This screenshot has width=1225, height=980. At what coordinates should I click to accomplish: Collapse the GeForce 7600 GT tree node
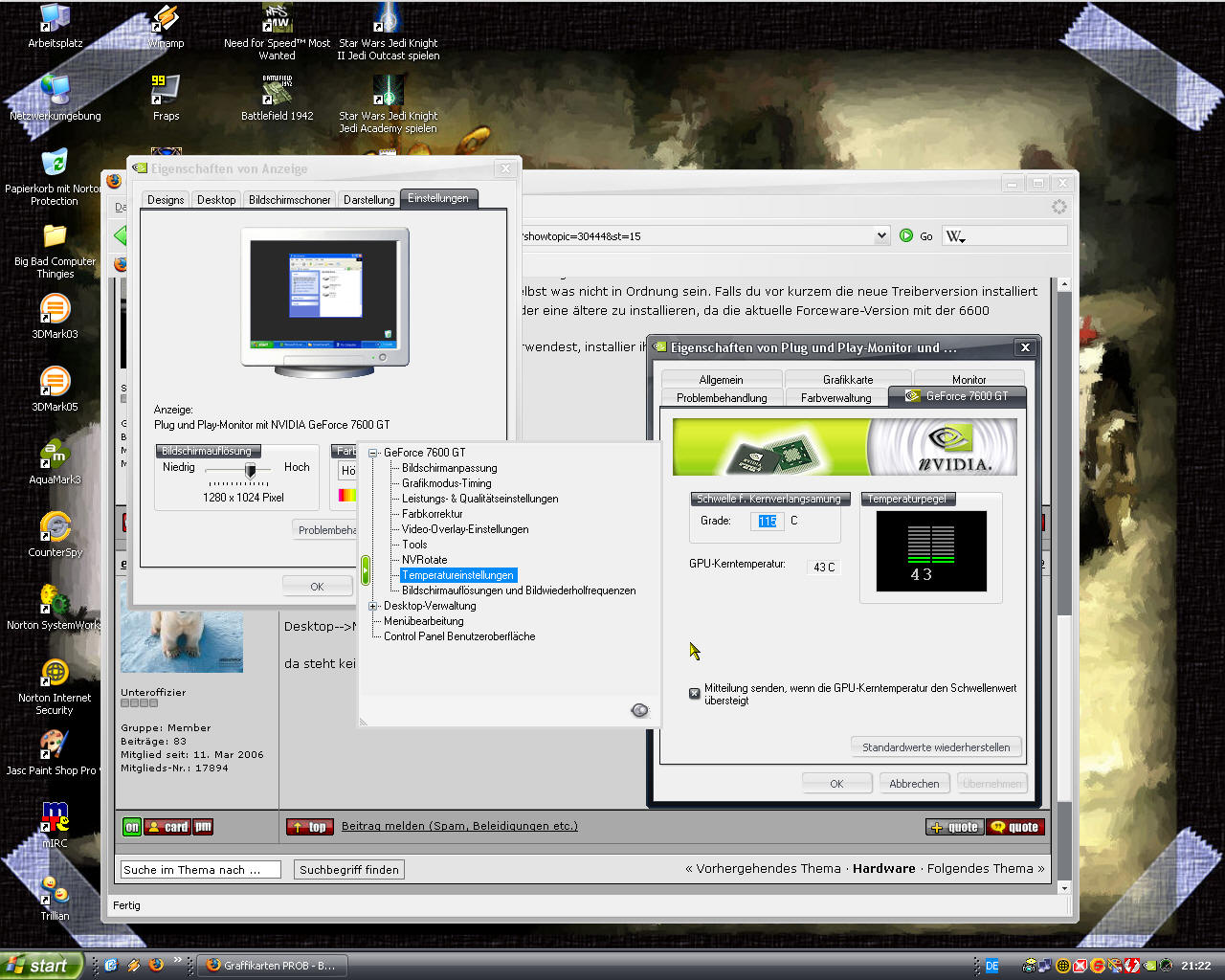(x=373, y=453)
